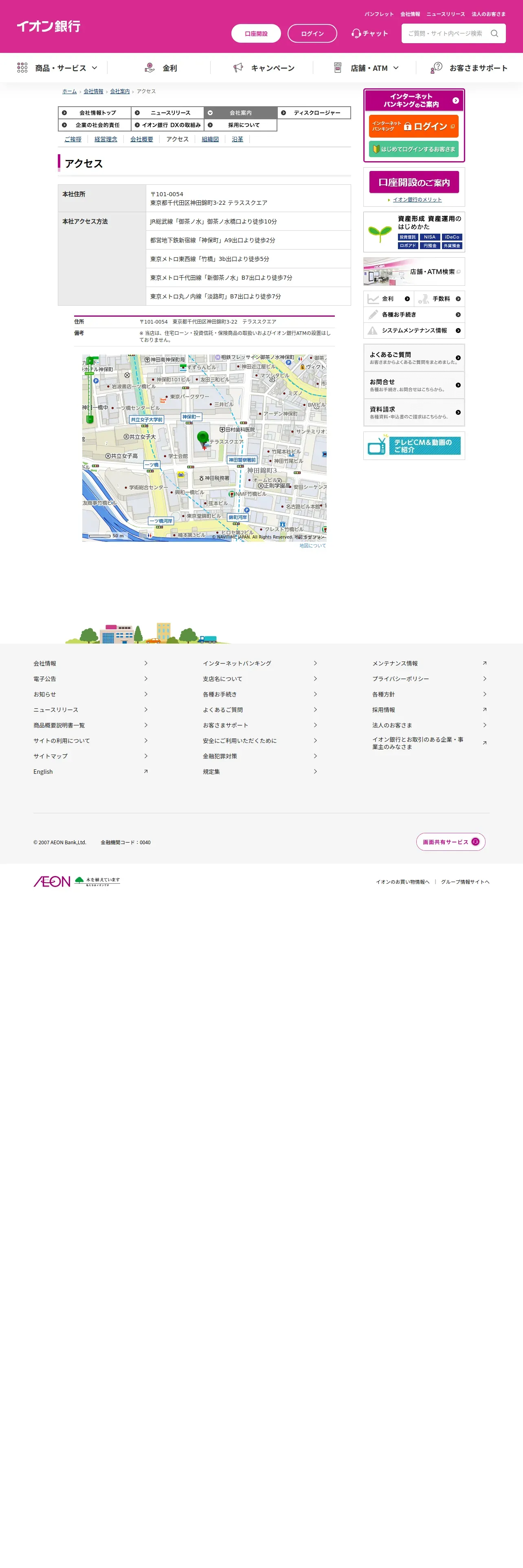Click パンフレット in top utility links
The image size is (523, 1568).
(x=379, y=14)
